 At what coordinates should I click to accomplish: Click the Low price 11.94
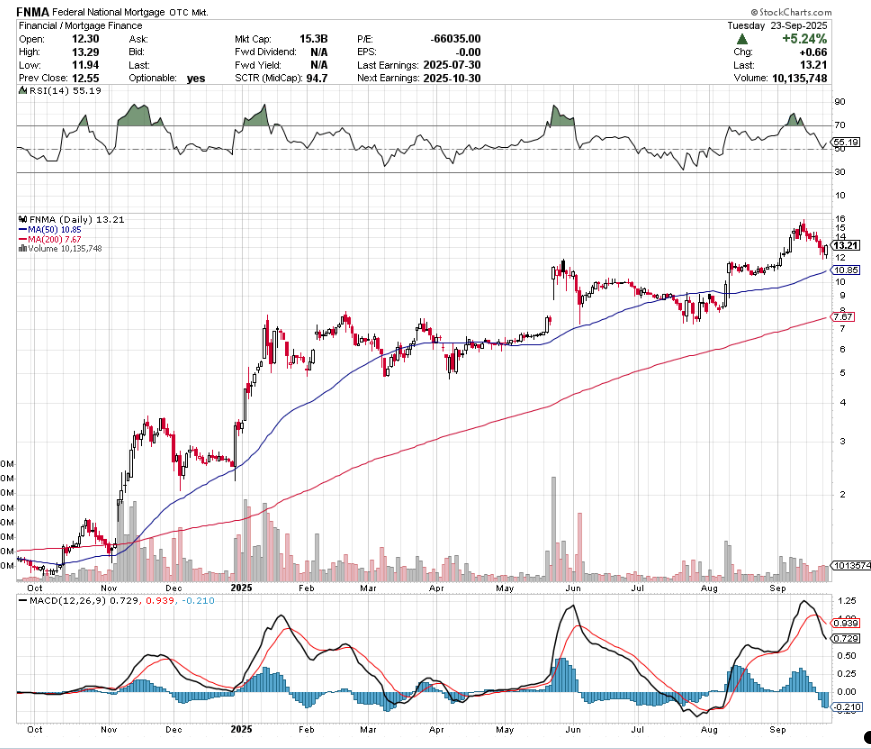86,65
